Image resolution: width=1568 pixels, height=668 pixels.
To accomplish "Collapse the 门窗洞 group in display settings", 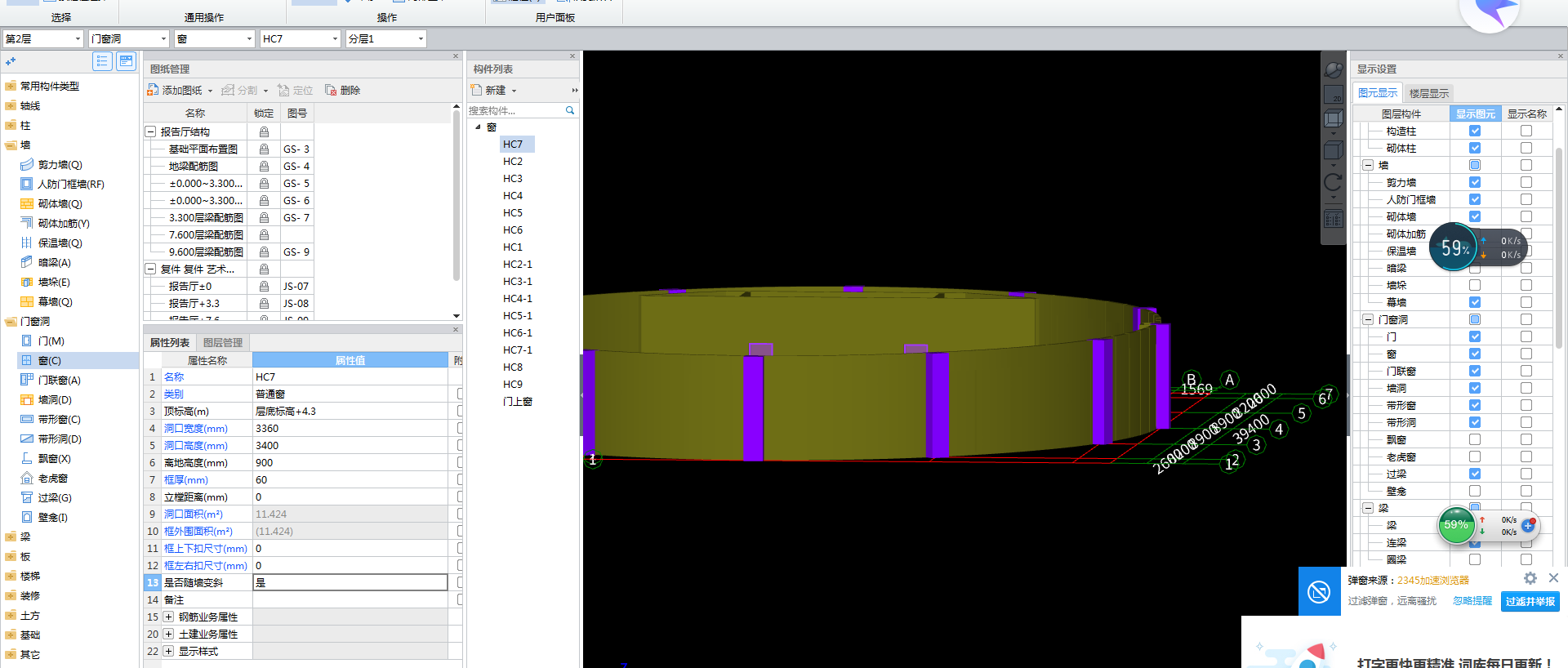I will [x=1368, y=319].
